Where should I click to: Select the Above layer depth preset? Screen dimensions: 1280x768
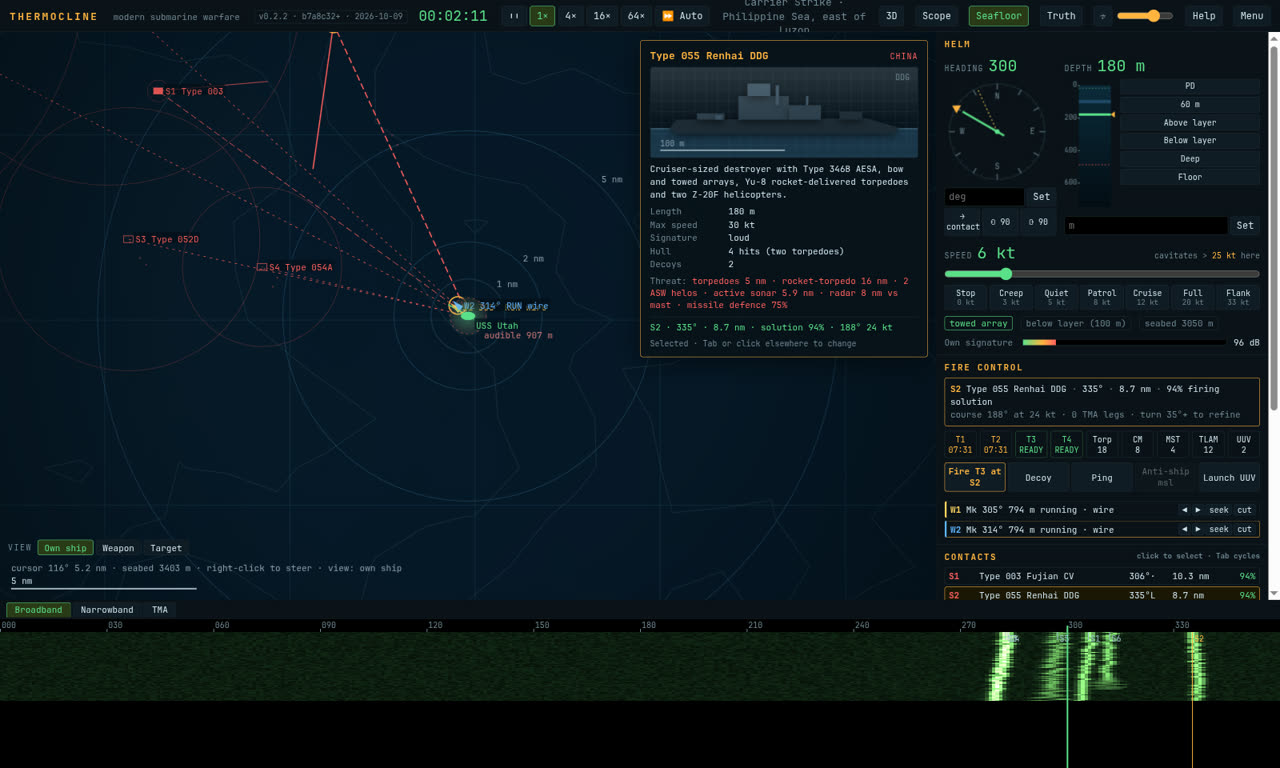pos(1190,122)
